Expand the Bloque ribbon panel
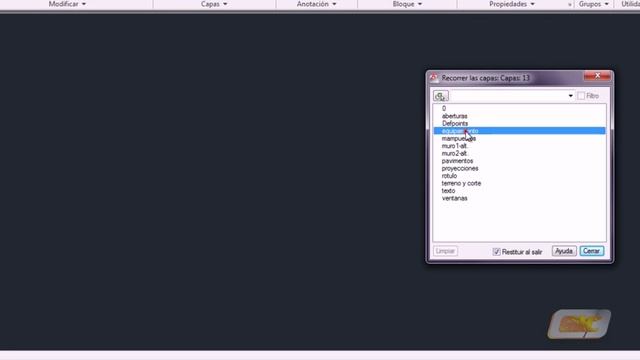Image resolution: width=640 pixels, height=360 pixels. point(407,4)
